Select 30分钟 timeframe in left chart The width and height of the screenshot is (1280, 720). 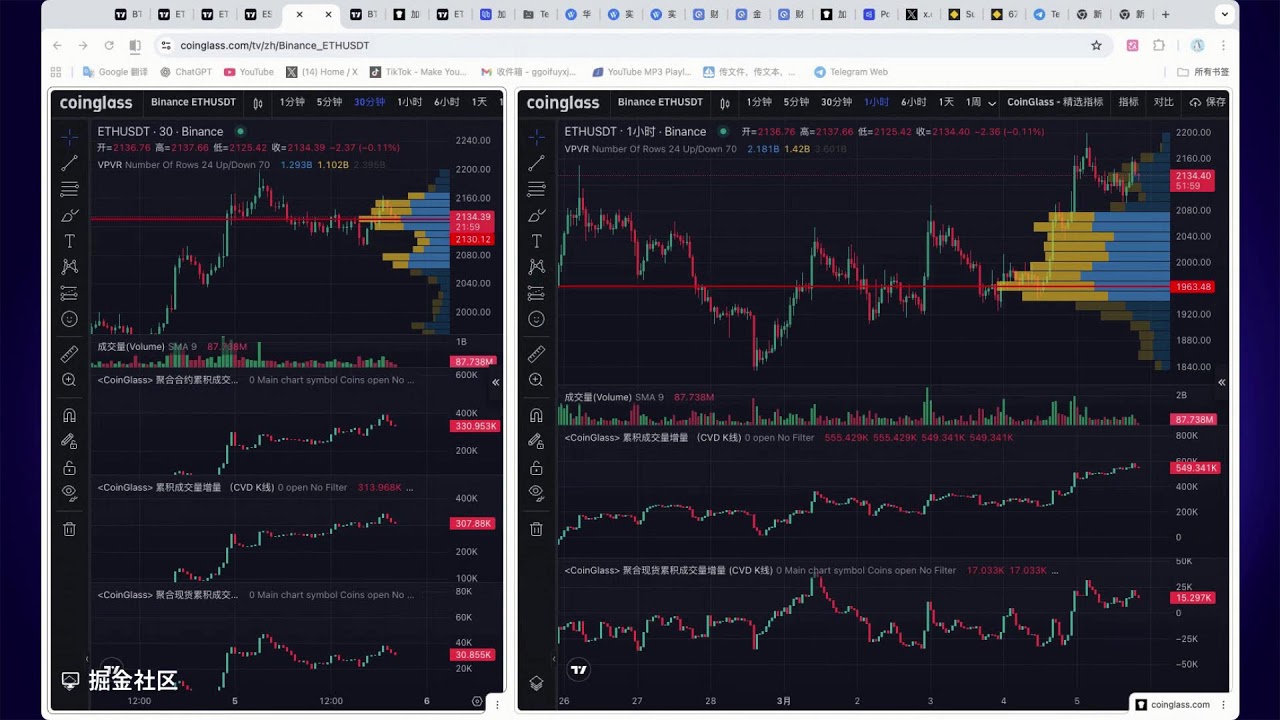(369, 102)
